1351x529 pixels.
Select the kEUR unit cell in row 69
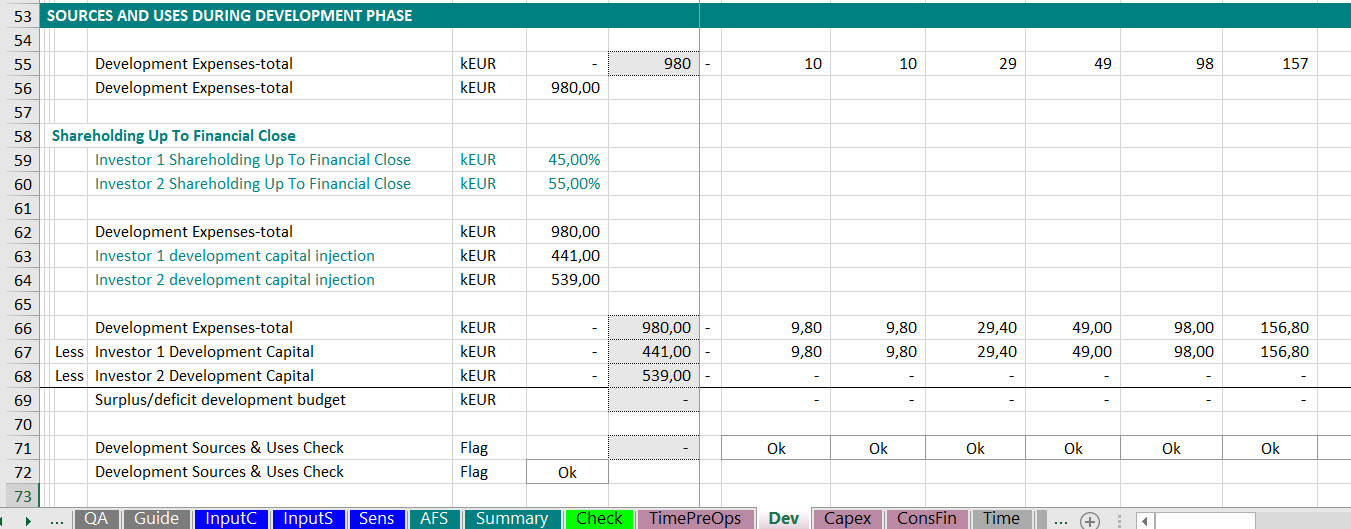489,400
